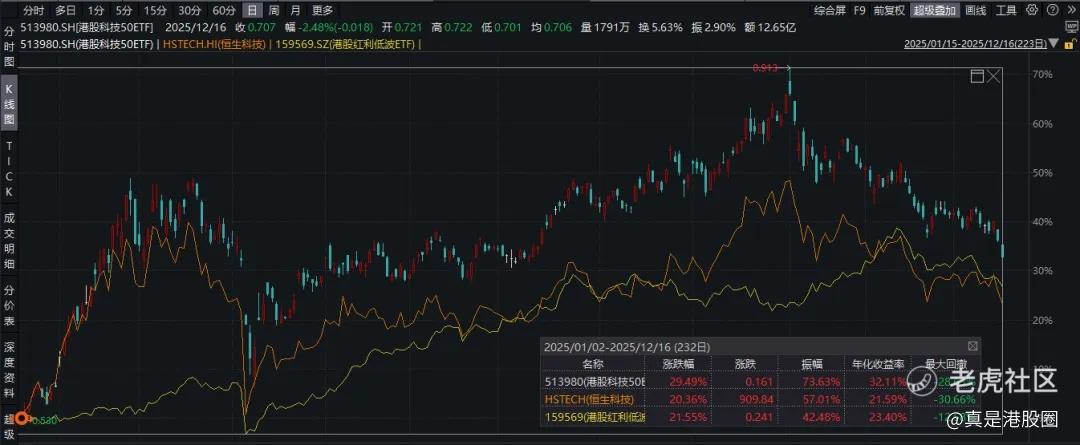Image resolution: width=1080 pixels, height=445 pixels.
Task: Select the 1分 interval tab
Action: coord(96,10)
